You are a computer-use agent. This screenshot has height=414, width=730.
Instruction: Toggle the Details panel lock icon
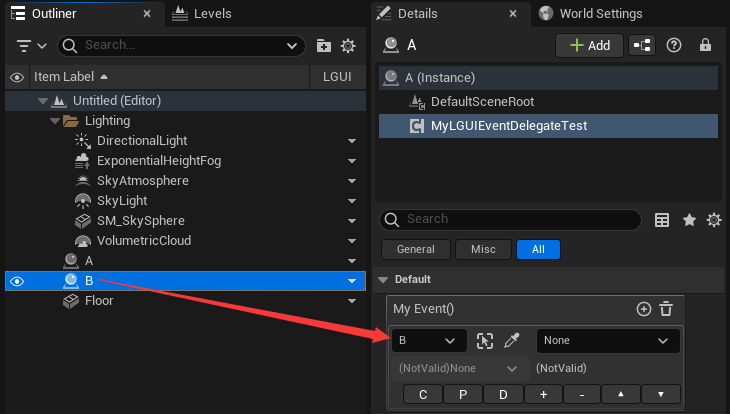(x=705, y=45)
